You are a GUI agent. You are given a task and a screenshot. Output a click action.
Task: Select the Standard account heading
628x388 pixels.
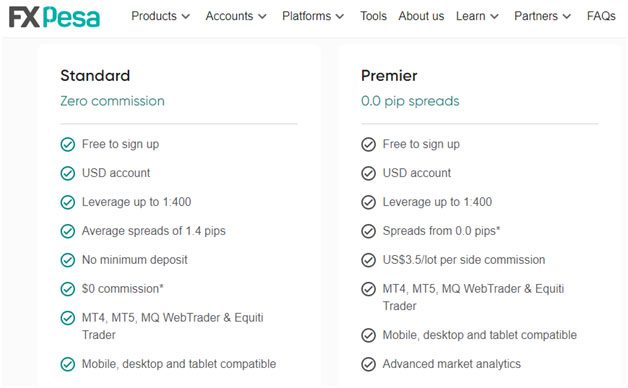coord(95,76)
